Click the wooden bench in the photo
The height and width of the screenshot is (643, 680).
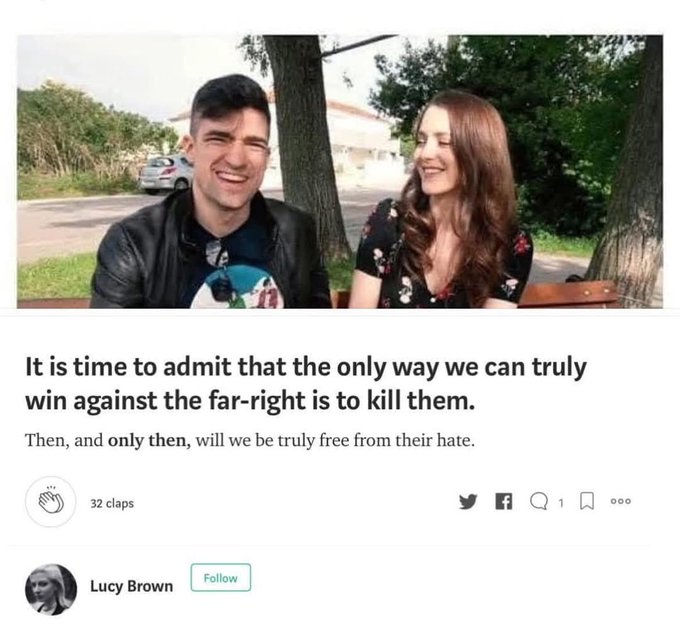point(568,294)
